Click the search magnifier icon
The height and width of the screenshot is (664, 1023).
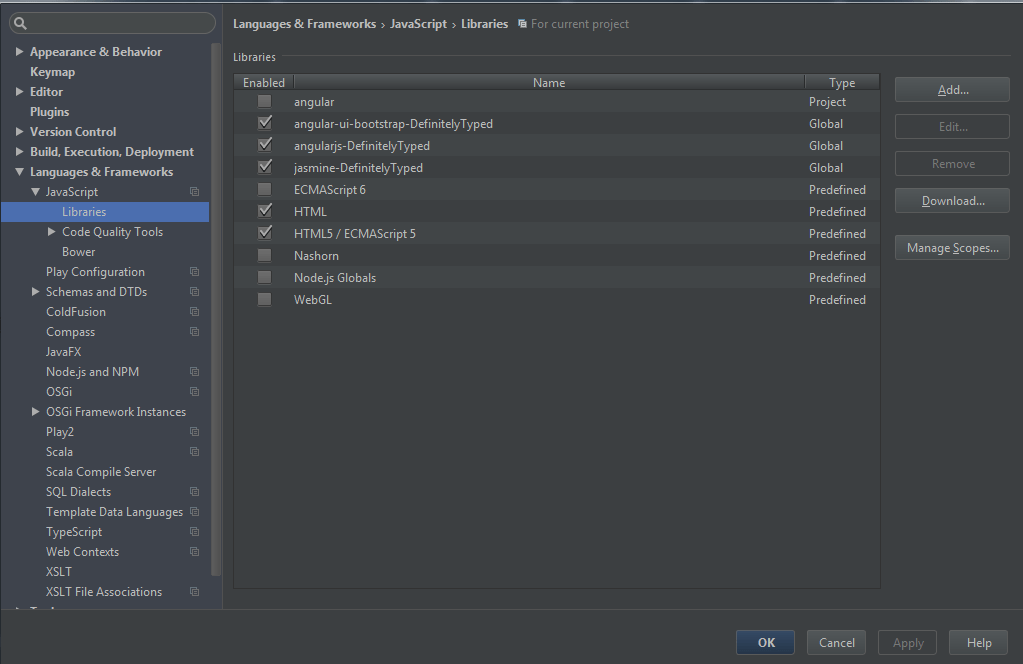(20, 23)
